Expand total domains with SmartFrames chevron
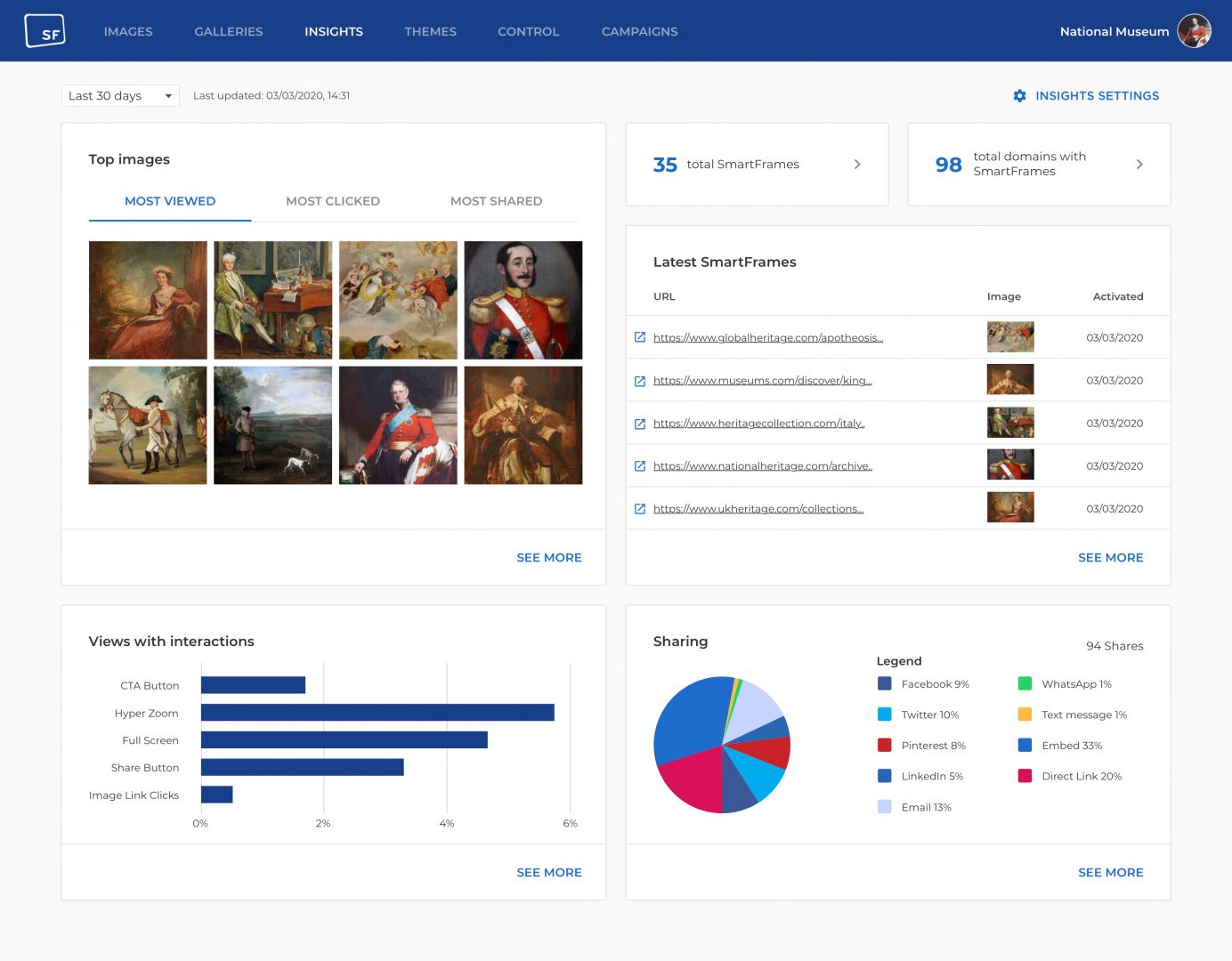Screen dimensions: 1232x961 tap(1139, 165)
